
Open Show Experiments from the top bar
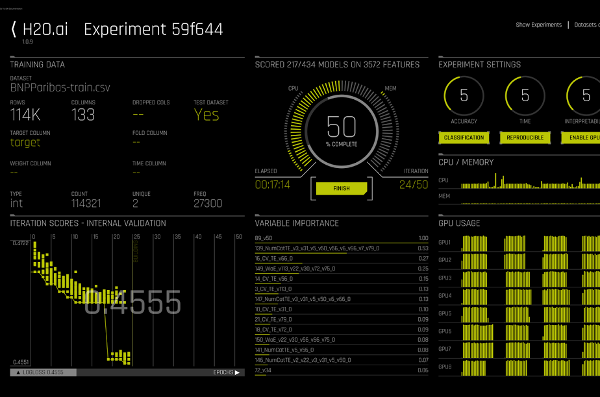(538, 25)
